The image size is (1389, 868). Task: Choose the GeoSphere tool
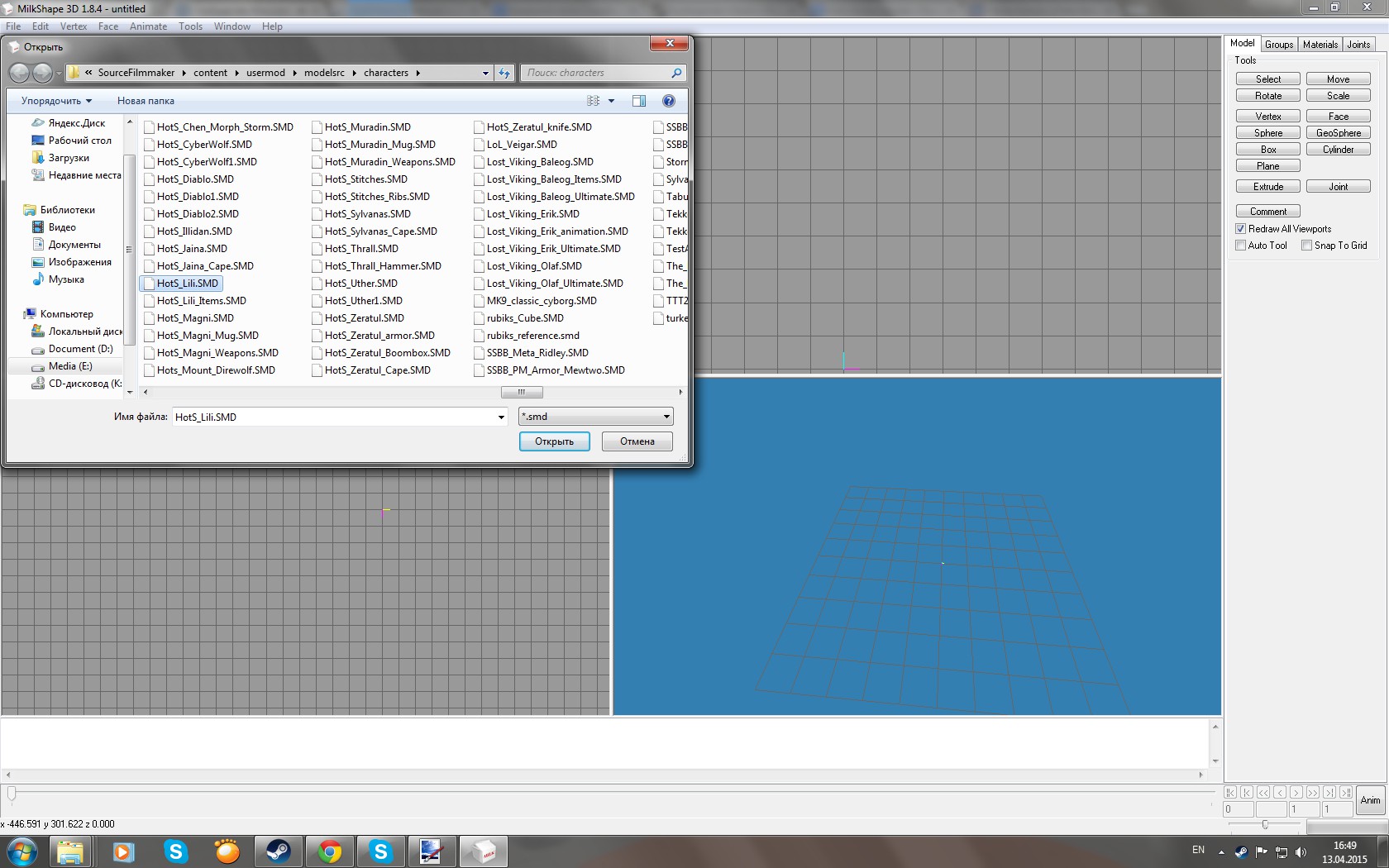click(x=1339, y=133)
